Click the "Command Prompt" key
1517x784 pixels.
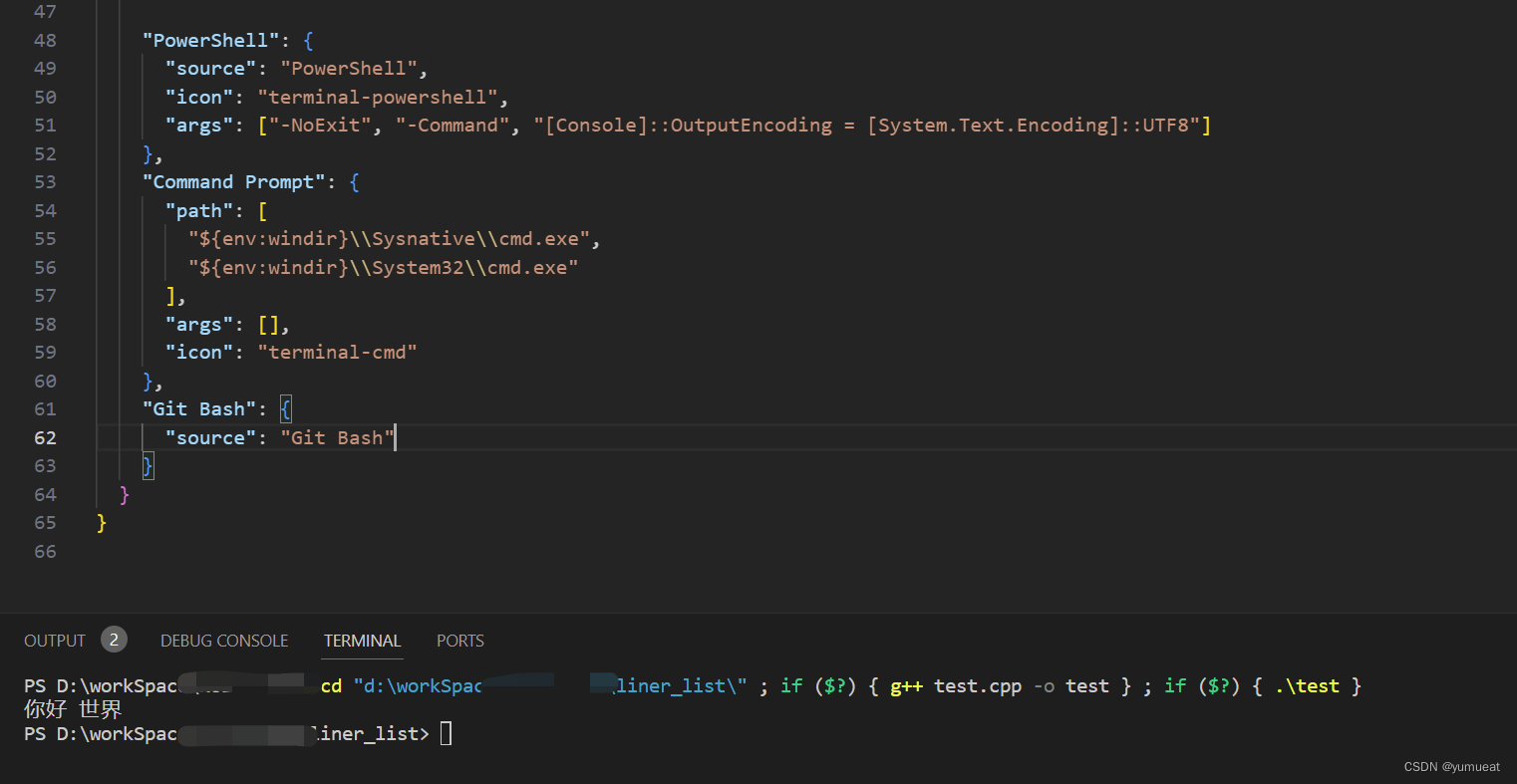(234, 182)
